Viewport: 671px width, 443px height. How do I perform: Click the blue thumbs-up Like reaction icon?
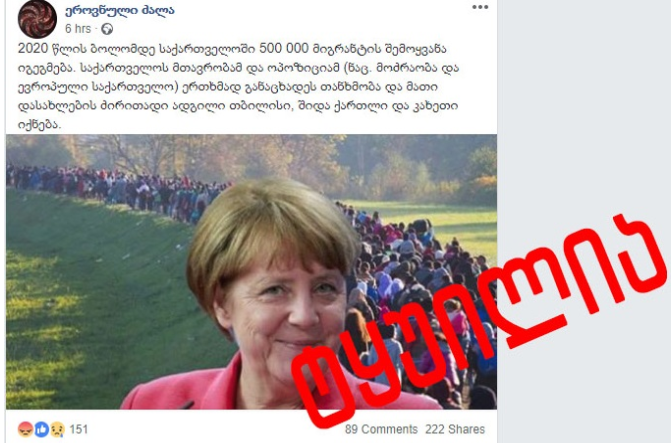pos(42,429)
